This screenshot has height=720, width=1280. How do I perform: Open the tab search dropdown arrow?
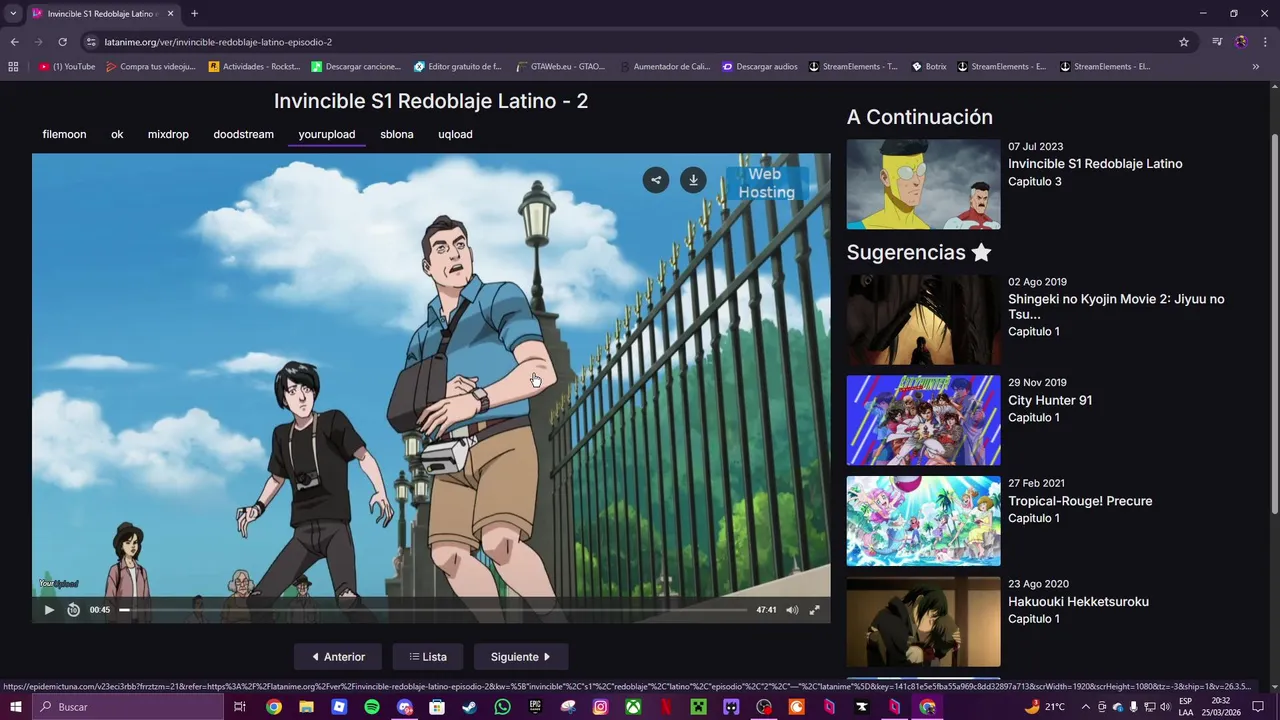(x=13, y=13)
